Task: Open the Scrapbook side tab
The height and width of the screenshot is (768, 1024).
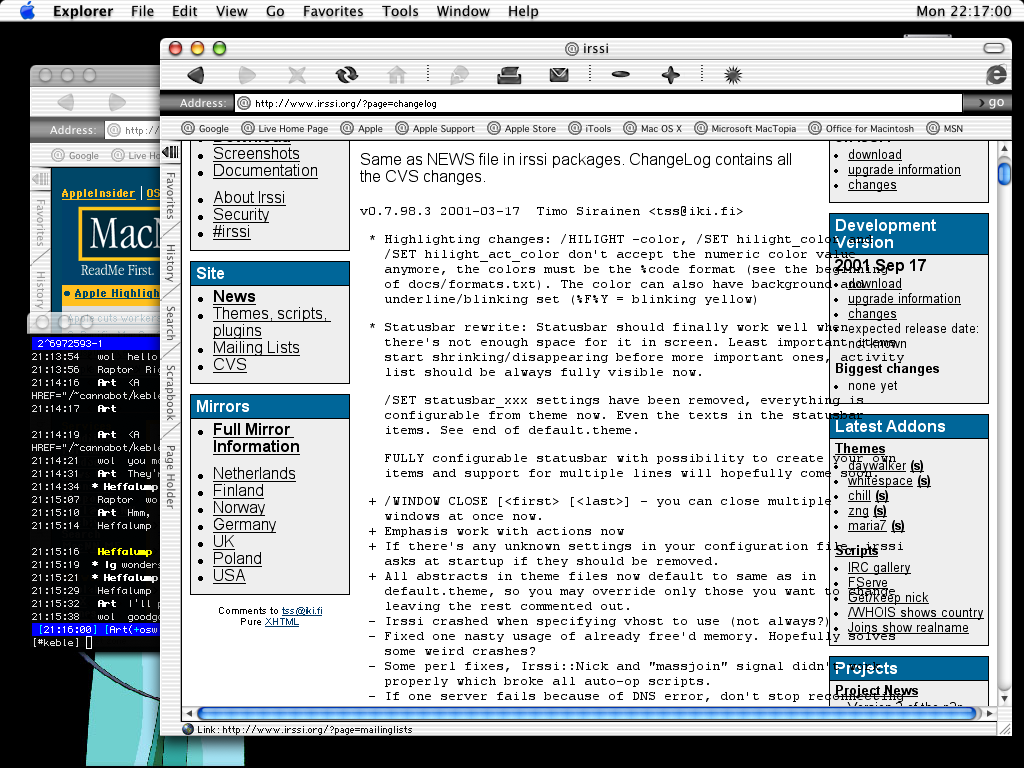Action: click(170, 392)
